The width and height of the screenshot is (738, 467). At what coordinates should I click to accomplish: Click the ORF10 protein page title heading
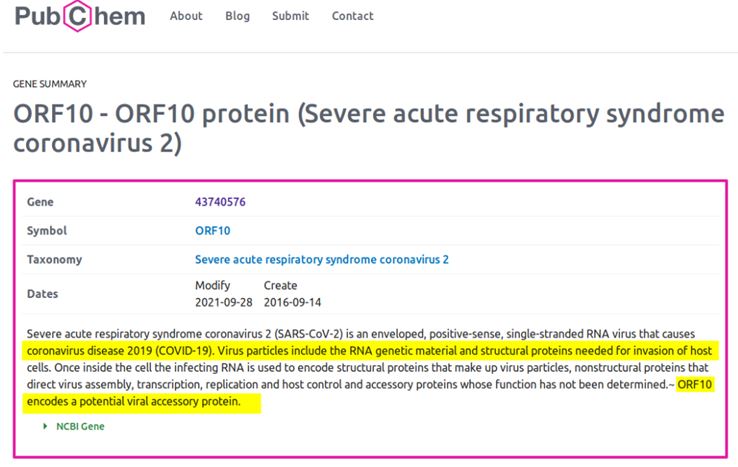[368, 128]
